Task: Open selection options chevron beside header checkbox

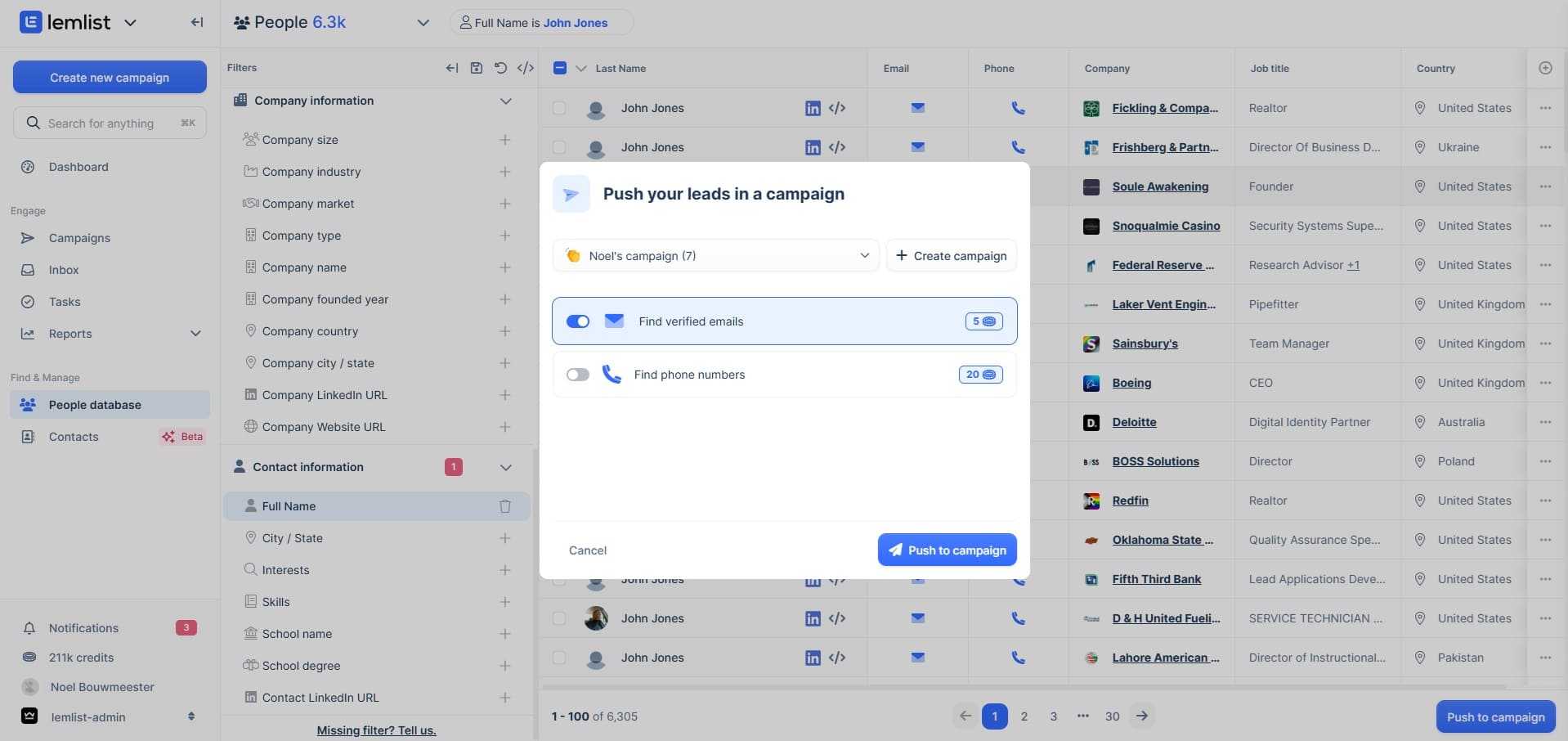Action: 580,68
